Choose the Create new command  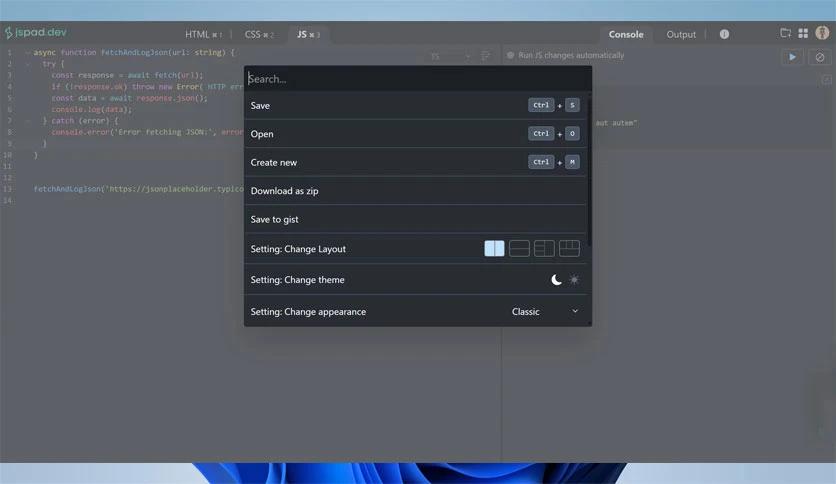pos(415,162)
